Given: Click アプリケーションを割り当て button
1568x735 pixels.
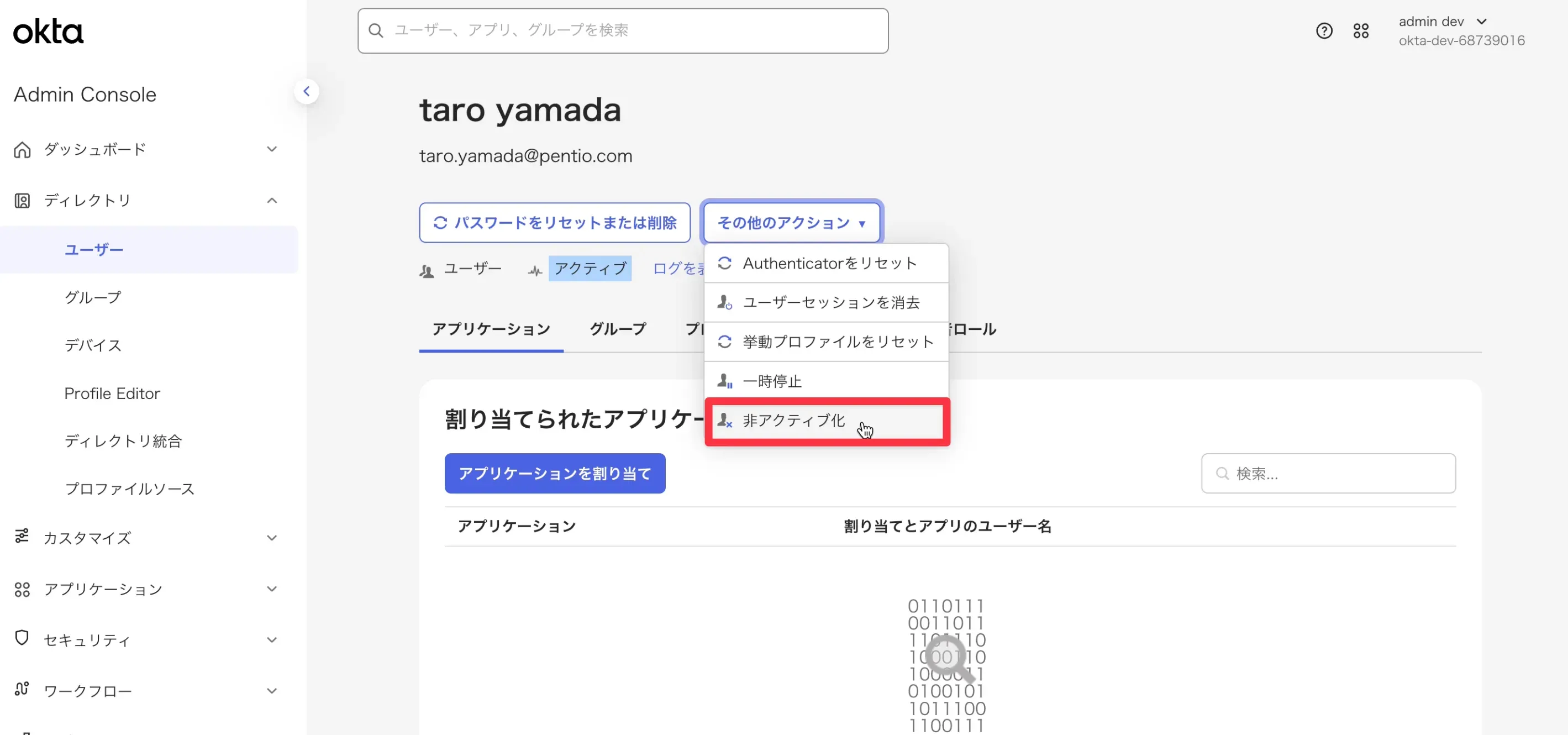Looking at the screenshot, I should [555, 473].
